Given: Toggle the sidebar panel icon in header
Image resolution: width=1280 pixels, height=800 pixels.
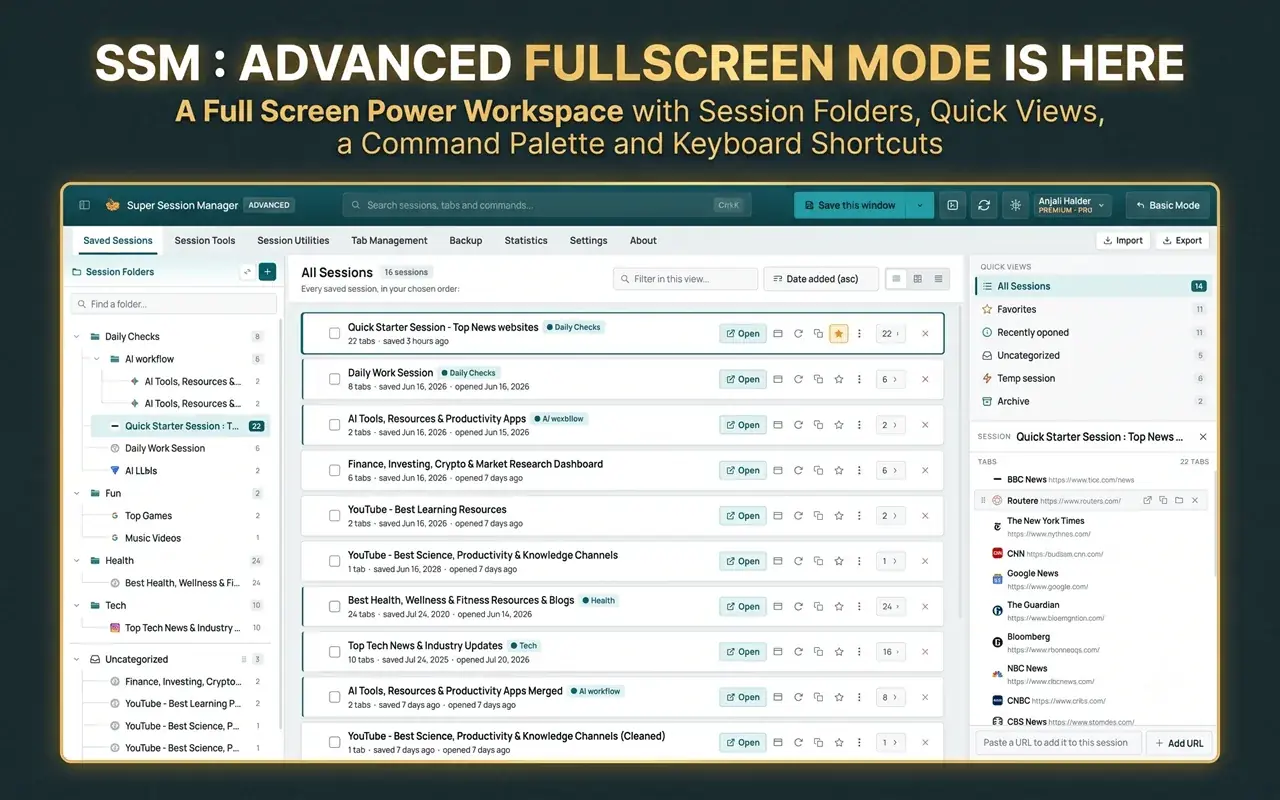Looking at the screenshot, I should [85, 205].
